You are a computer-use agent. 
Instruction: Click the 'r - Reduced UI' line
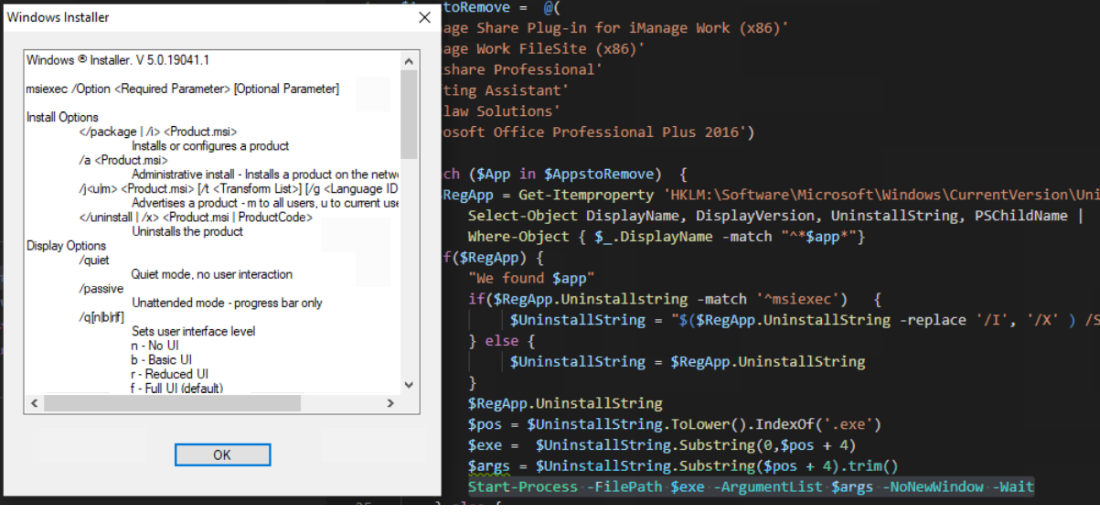coord(169,374)
